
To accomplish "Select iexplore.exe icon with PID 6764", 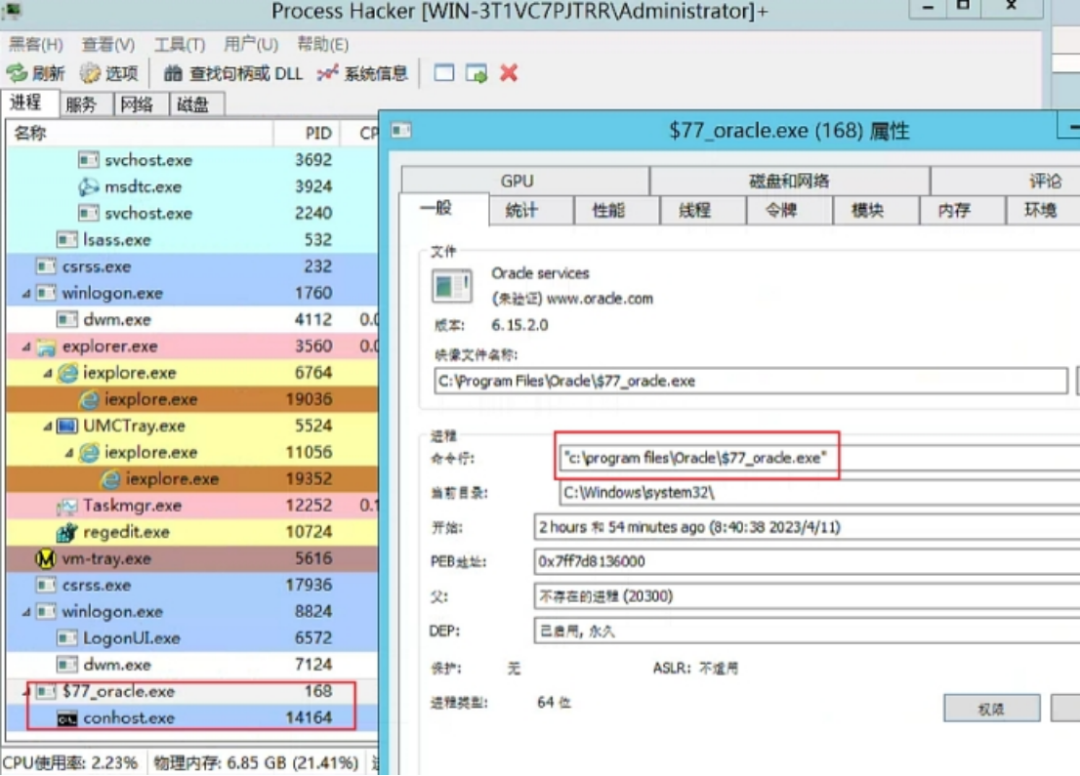I will (x=68, y=373).
